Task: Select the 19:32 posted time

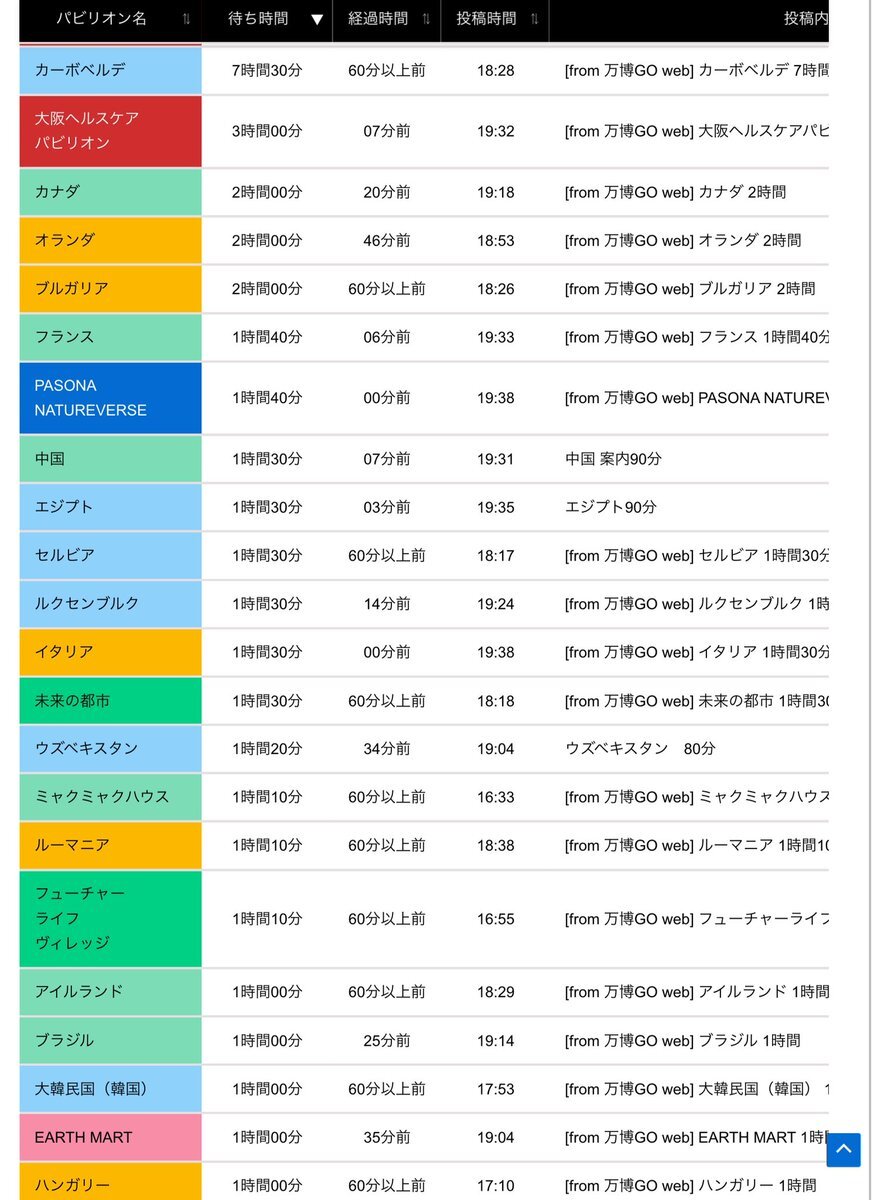Action: 496,132
